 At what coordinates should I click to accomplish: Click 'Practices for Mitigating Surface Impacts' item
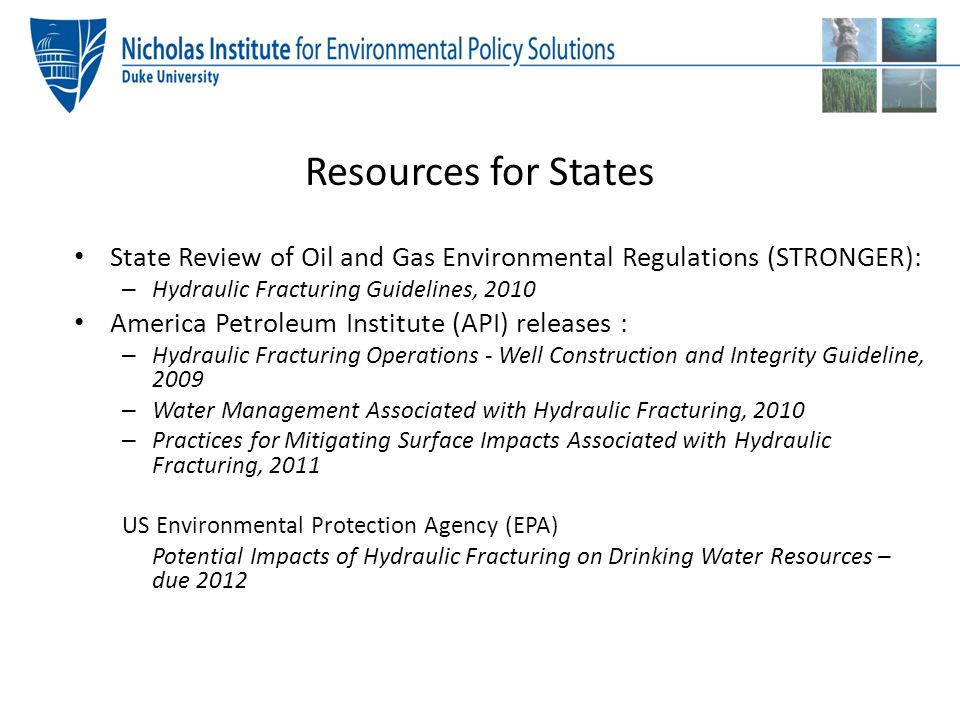[x=492, y=452]
